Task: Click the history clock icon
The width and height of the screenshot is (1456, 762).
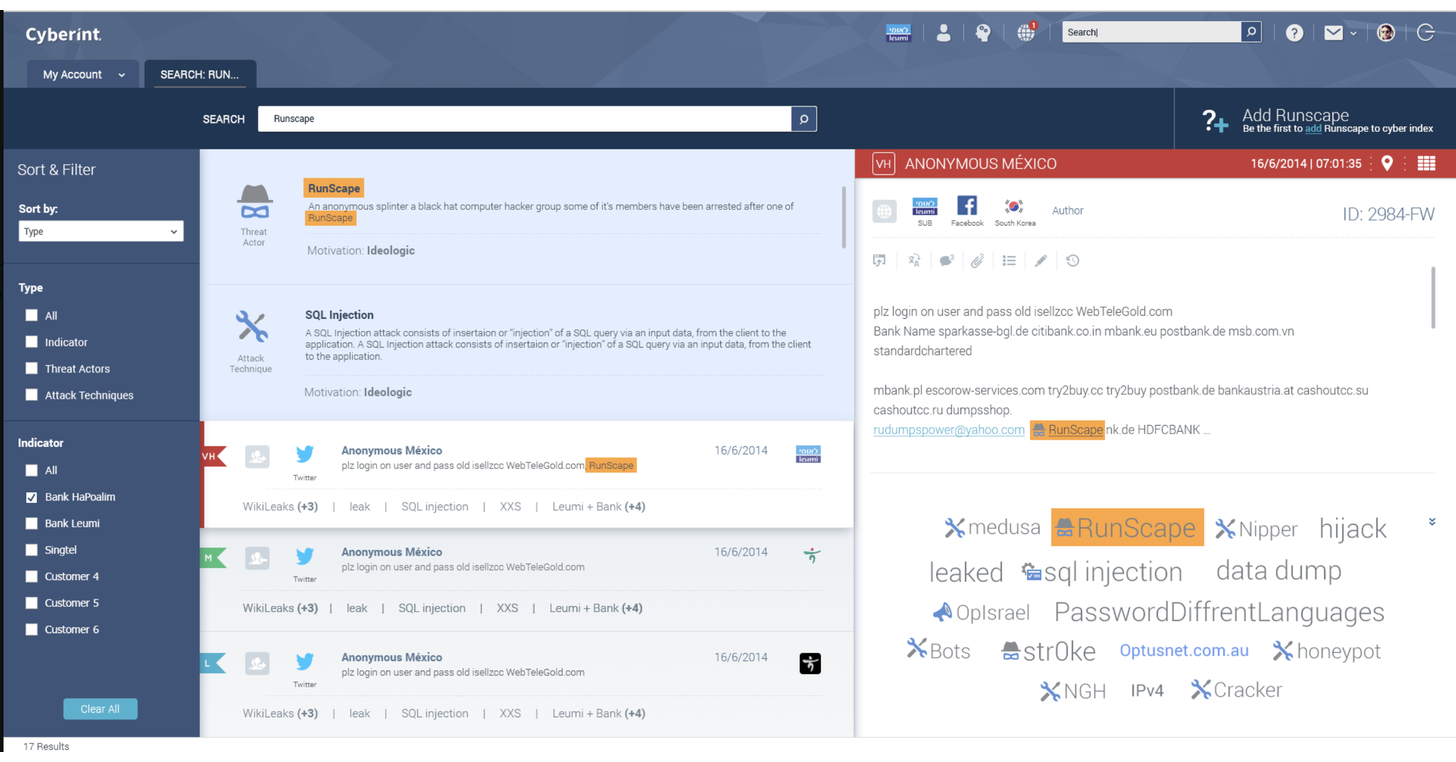Action: pyautogui.click(x=1072, y=261)
